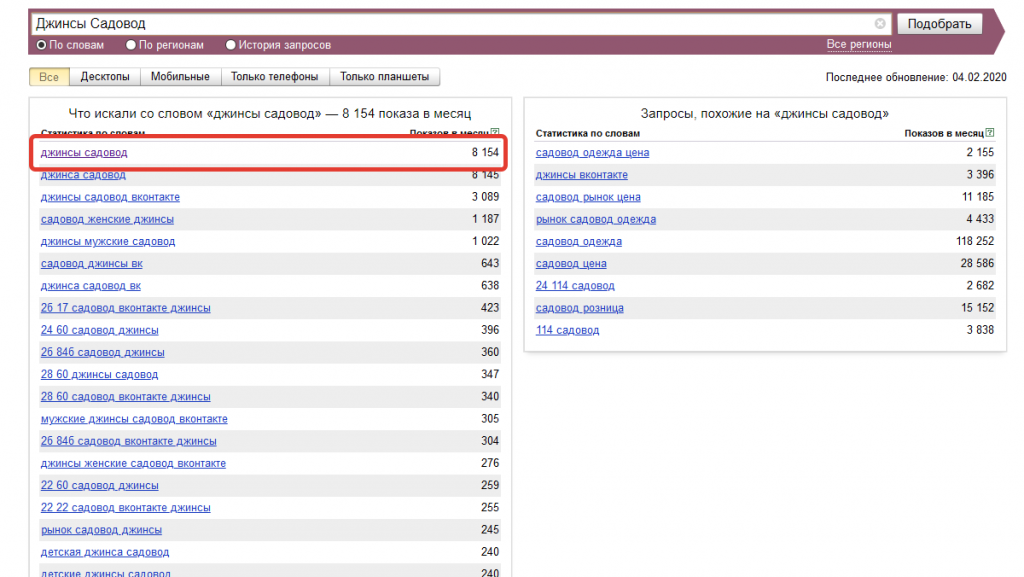Open the джинсы садовод вконтакте link
This screenshot has width=1024, height=577.
(x=110, y=196)
